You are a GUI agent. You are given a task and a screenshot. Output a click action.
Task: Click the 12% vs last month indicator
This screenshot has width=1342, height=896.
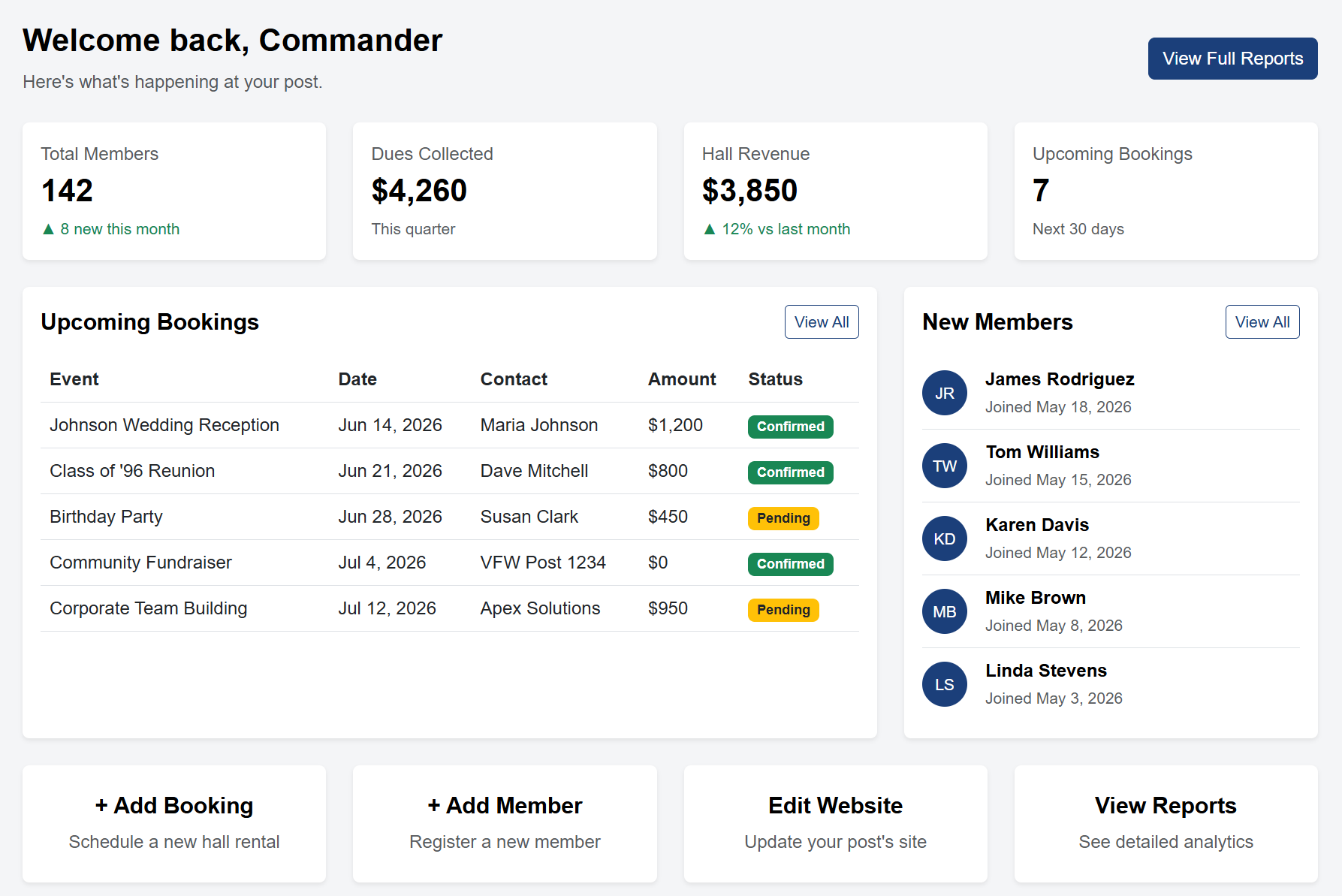point(777,229)
